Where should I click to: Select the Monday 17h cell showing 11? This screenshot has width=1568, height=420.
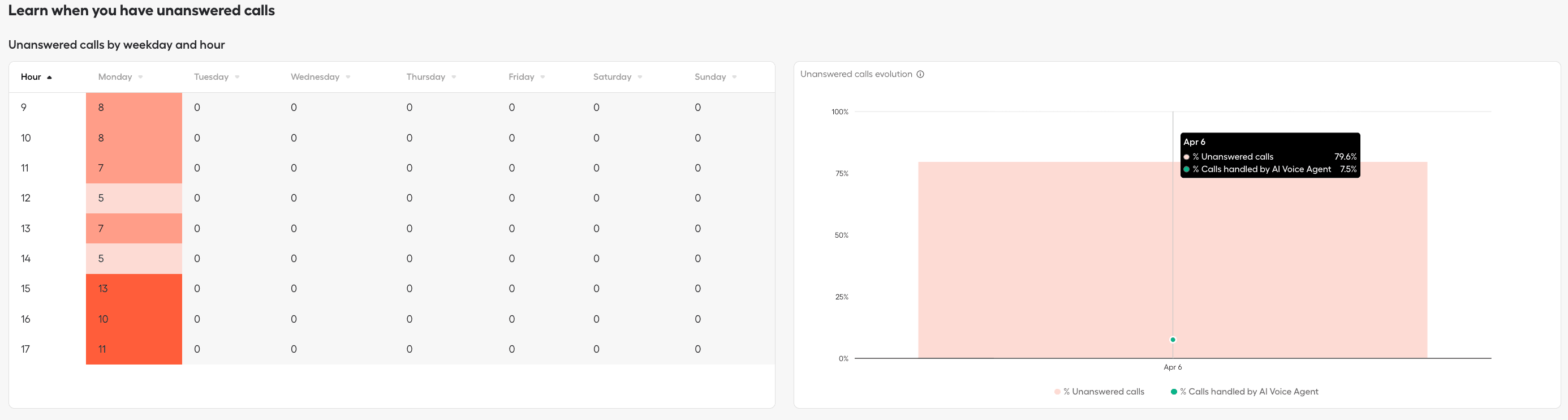[134, 349]
